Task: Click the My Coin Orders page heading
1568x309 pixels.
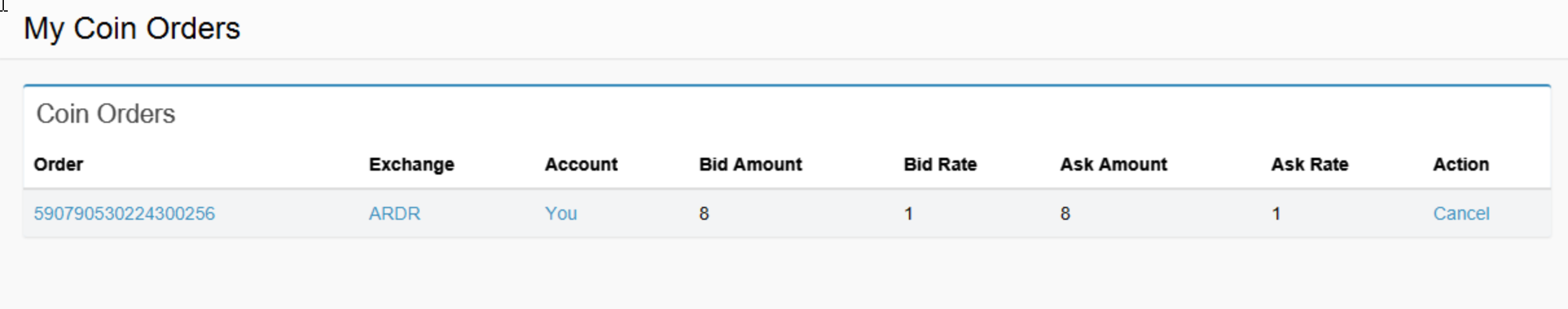Action: [132, 29]
